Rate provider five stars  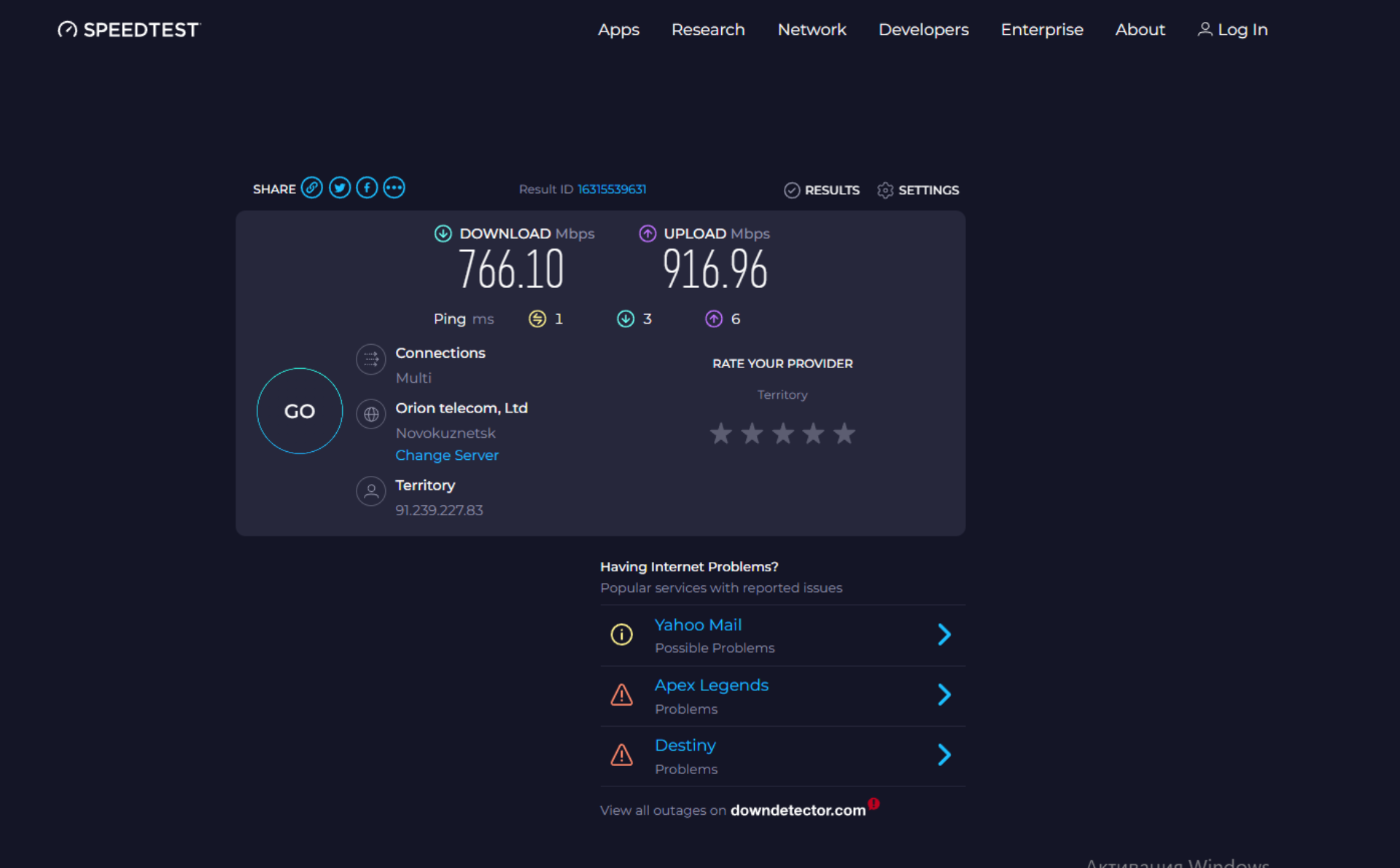point(844,434)
